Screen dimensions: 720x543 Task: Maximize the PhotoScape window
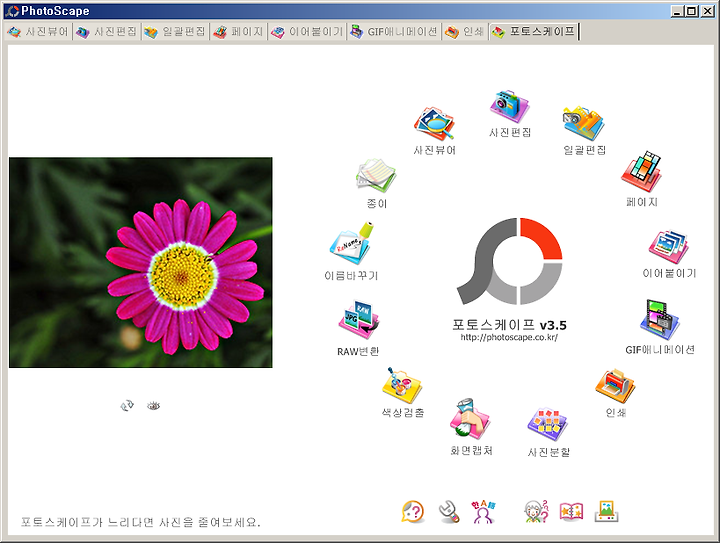(692, 11)
